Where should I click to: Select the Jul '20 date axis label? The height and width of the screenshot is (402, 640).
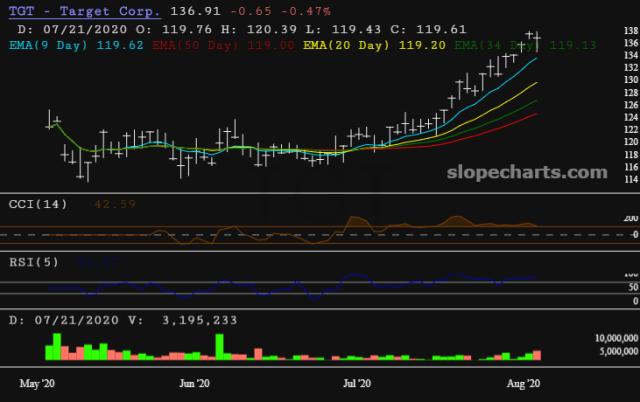[x=357, y=383]
